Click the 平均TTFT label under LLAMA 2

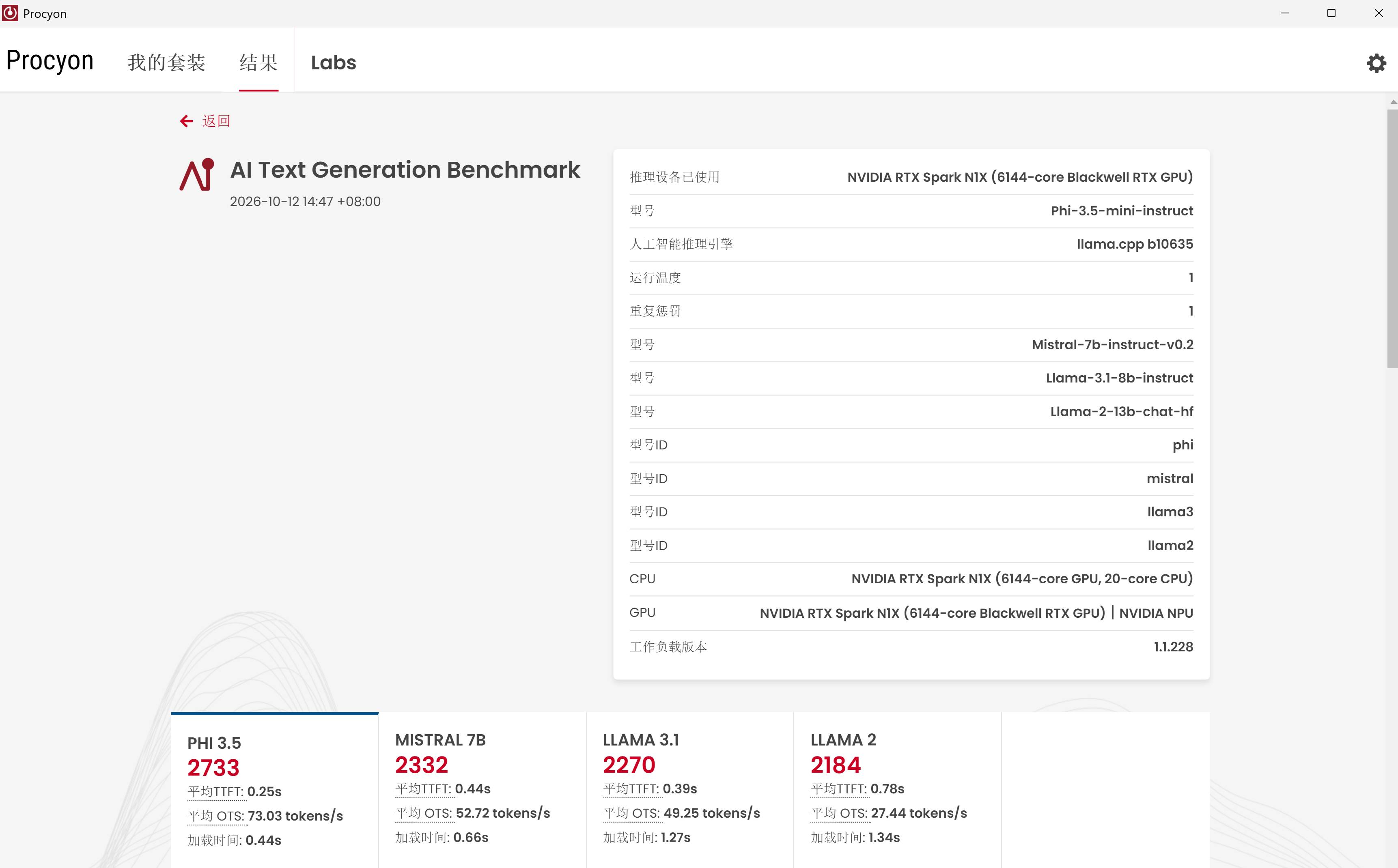(x=839, y=789)
